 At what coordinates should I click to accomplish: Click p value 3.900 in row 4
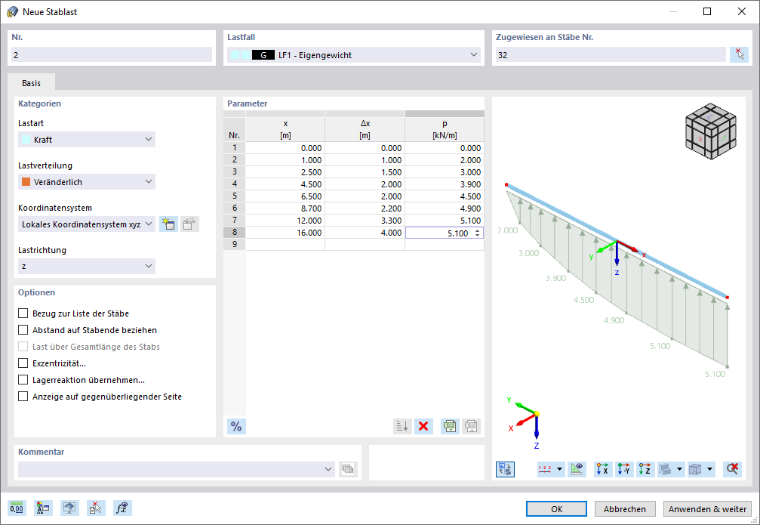point(444,184)
